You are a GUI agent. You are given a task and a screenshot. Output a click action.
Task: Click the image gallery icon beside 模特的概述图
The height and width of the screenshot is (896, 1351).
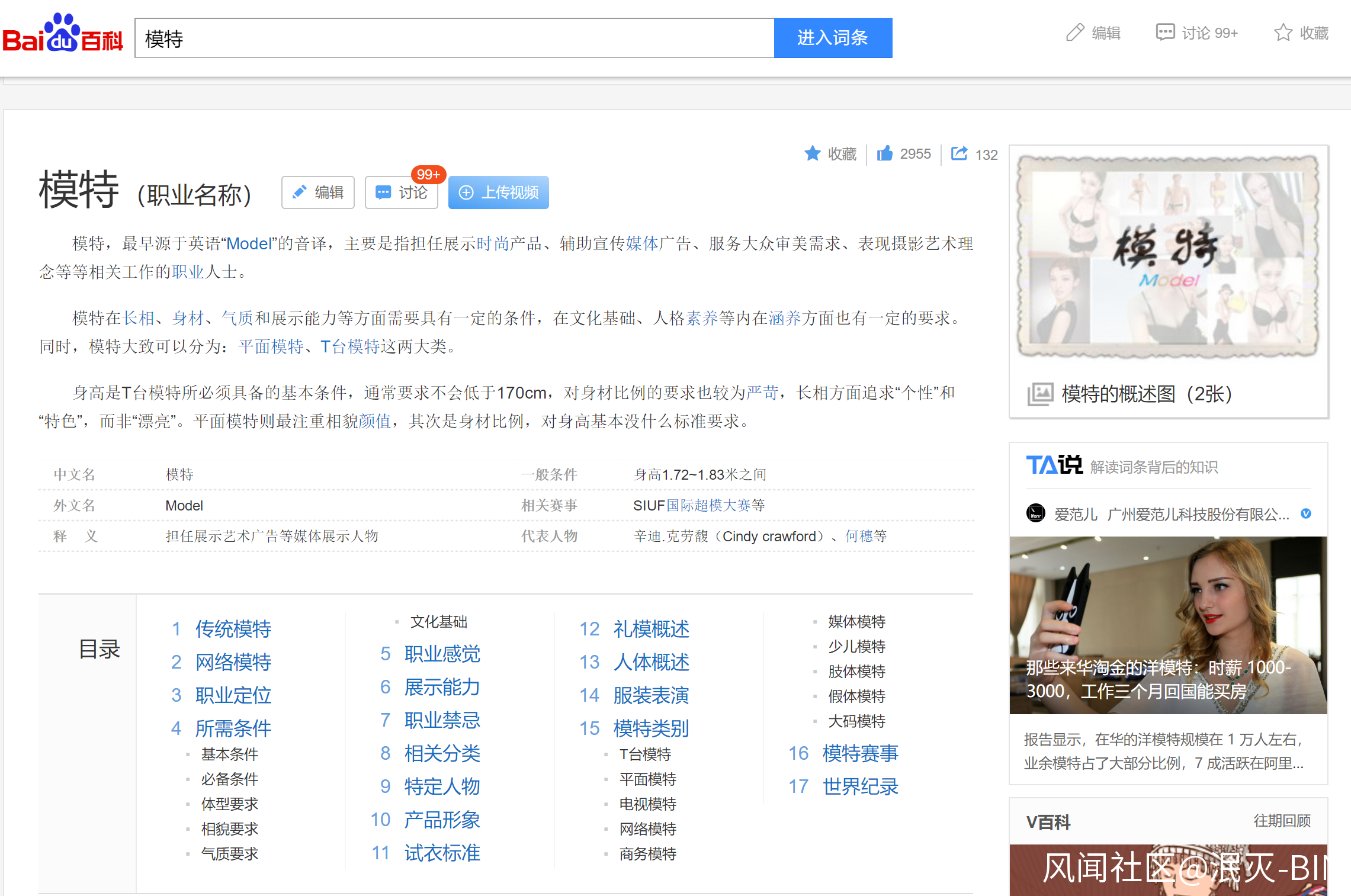click(x=1039, y=394)
